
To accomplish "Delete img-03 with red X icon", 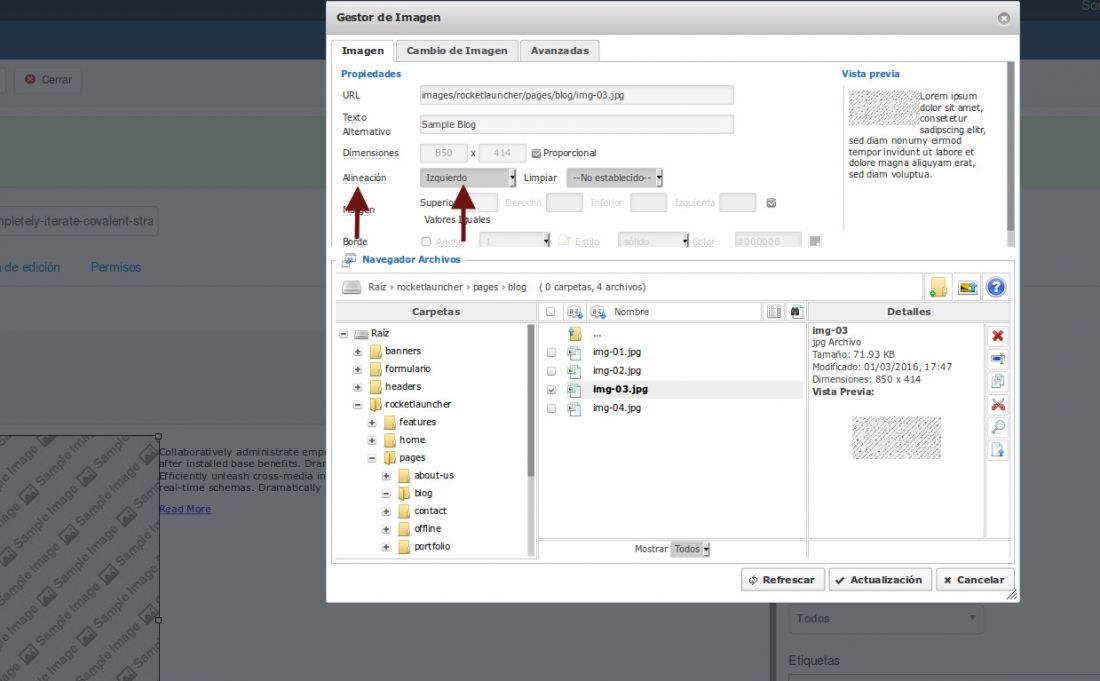I will tap(998, 336).
